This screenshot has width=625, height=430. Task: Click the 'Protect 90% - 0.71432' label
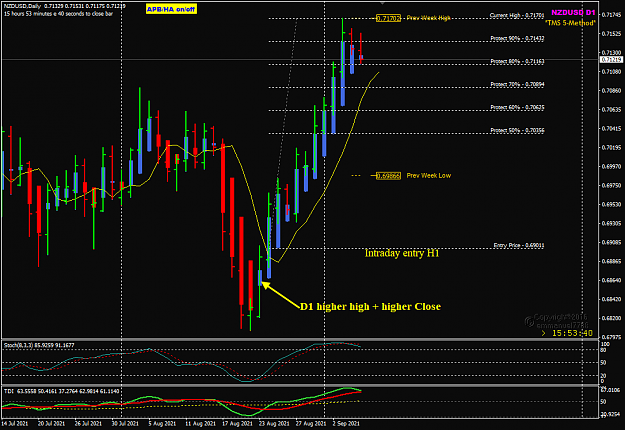click(x=517, y=38)
